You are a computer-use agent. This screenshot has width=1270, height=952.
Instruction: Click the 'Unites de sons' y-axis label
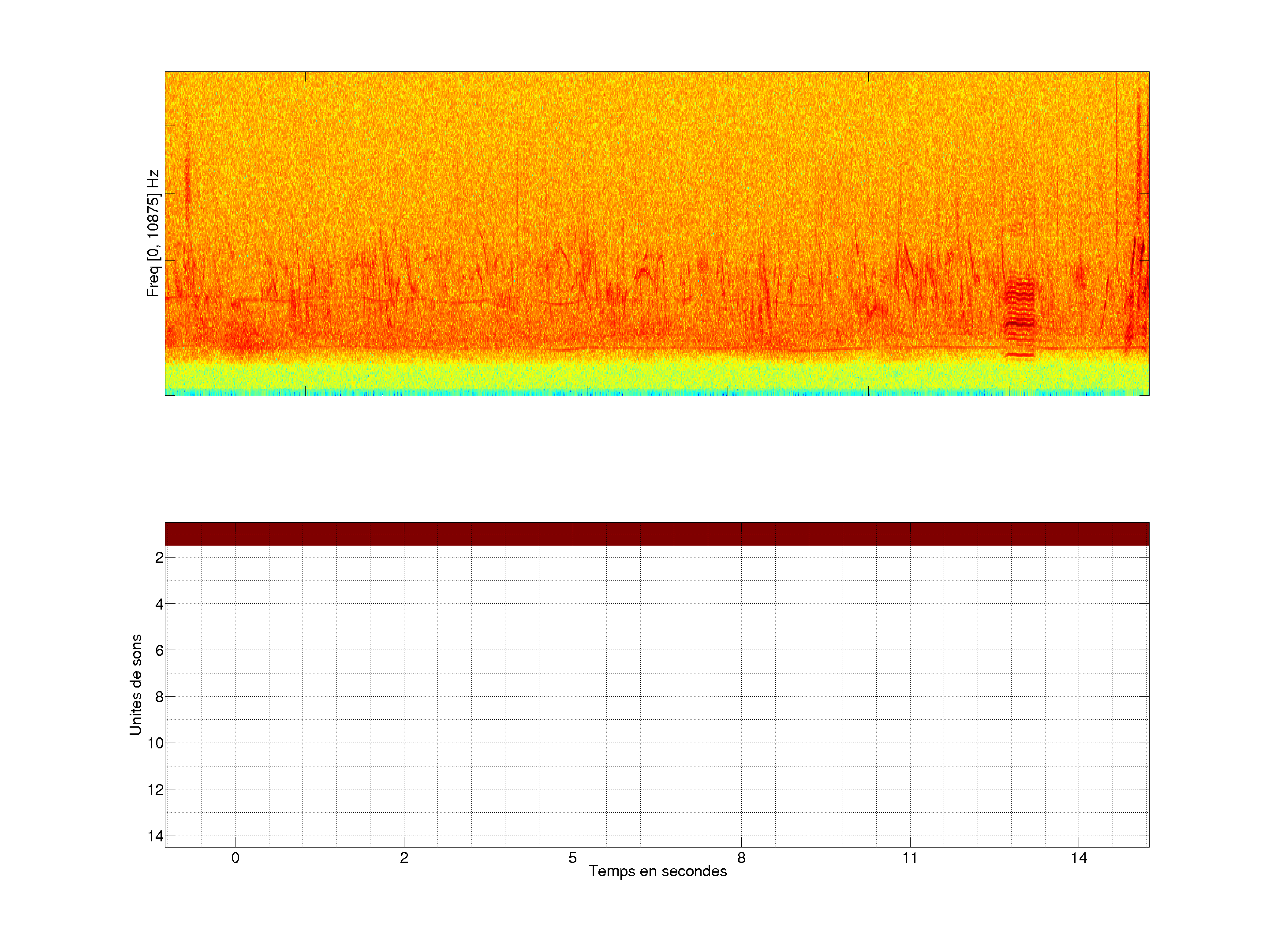pos(136,684)
